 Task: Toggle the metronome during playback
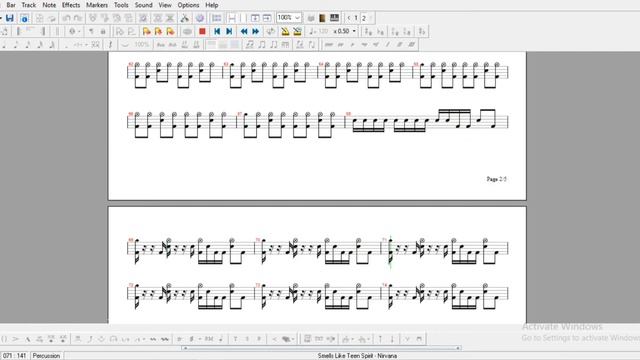click(x=285, y=31)
